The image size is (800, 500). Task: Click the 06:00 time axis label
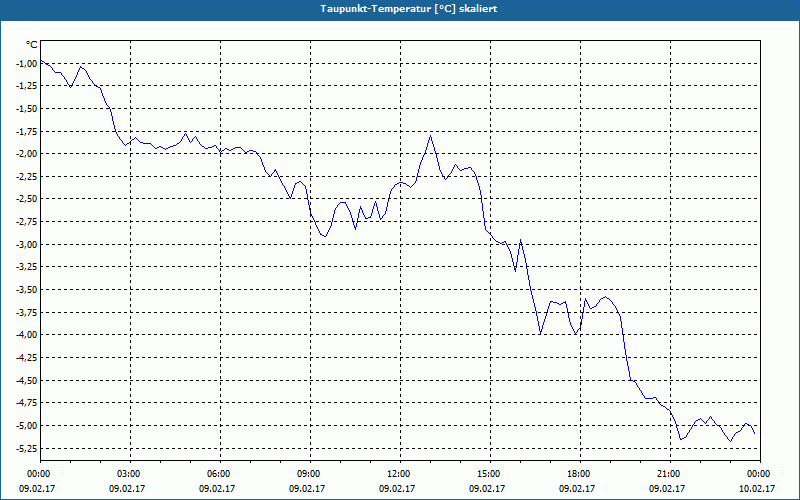[220, 474]
